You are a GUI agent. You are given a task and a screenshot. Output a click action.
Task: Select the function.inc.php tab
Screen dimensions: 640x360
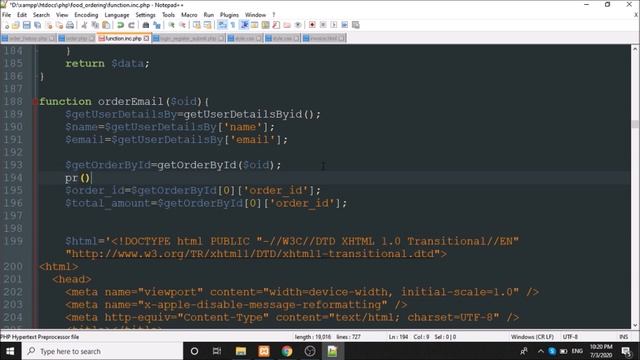[124, 38]
